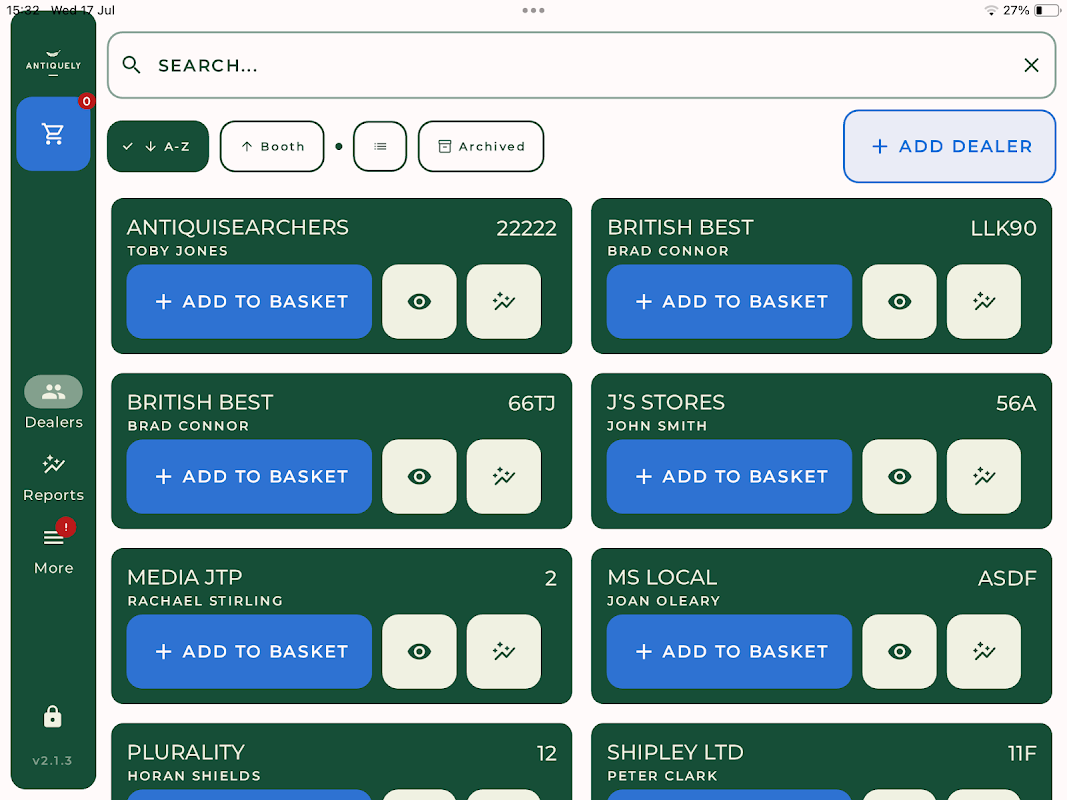View Media JTP eye icon
Image resolution: width=1067 pixels, height=800 pixels.
[419, 651]
